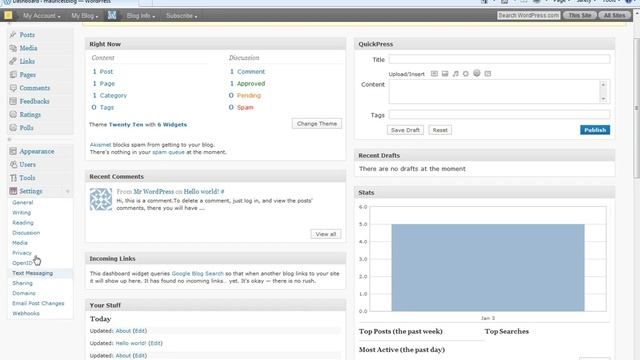The image size is (640, 360).
Task: Click Mr WordPress commenter avatar
Action: coord(101,199)
